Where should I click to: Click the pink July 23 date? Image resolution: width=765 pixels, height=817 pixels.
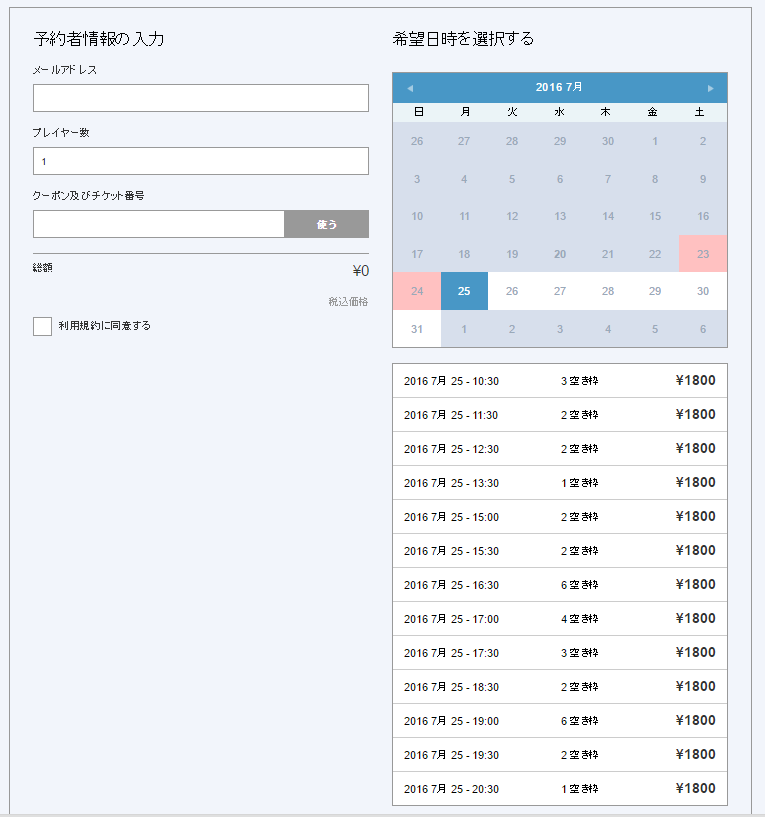pos(703,254)
